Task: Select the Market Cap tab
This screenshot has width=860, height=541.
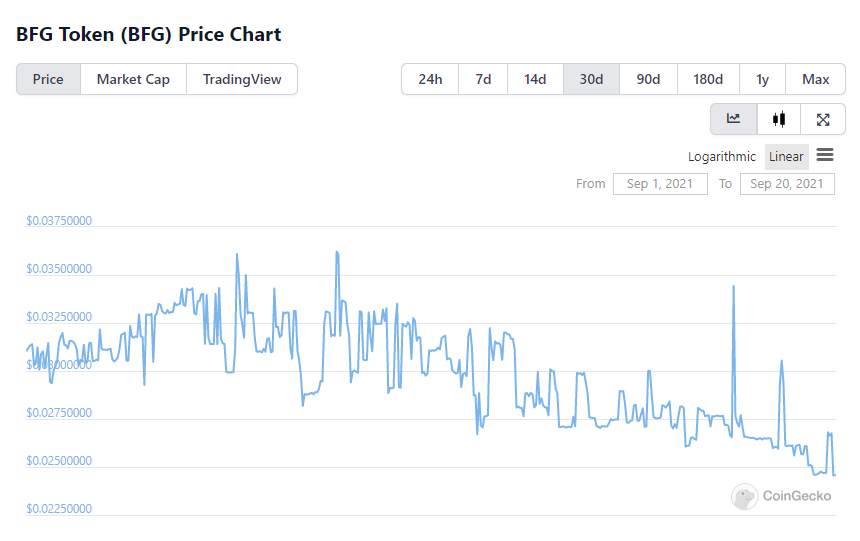Action: point(133,79)
